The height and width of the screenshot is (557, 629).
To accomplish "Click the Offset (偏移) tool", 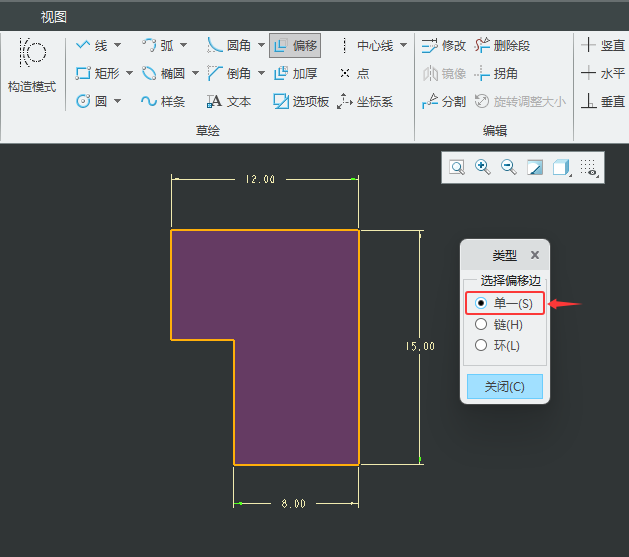I will tap(295, 45).
